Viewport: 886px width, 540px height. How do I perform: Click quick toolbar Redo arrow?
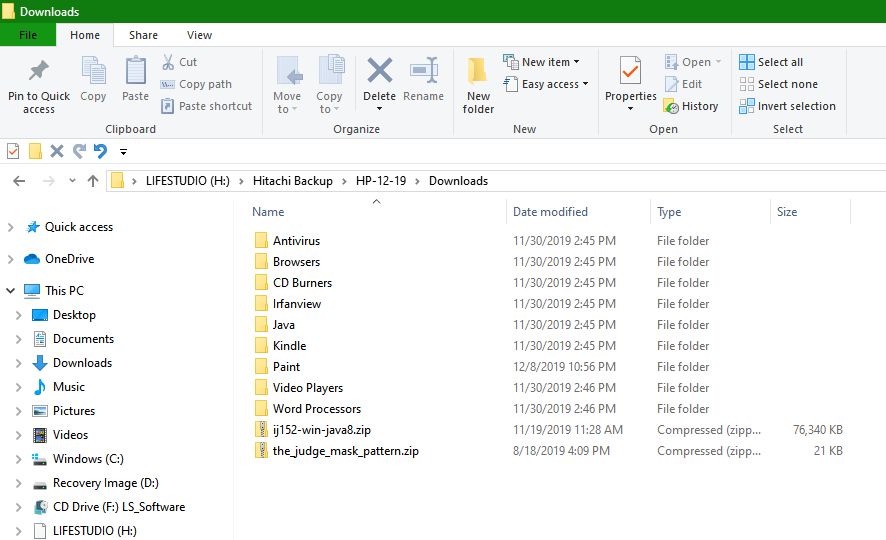click(79, 151)
